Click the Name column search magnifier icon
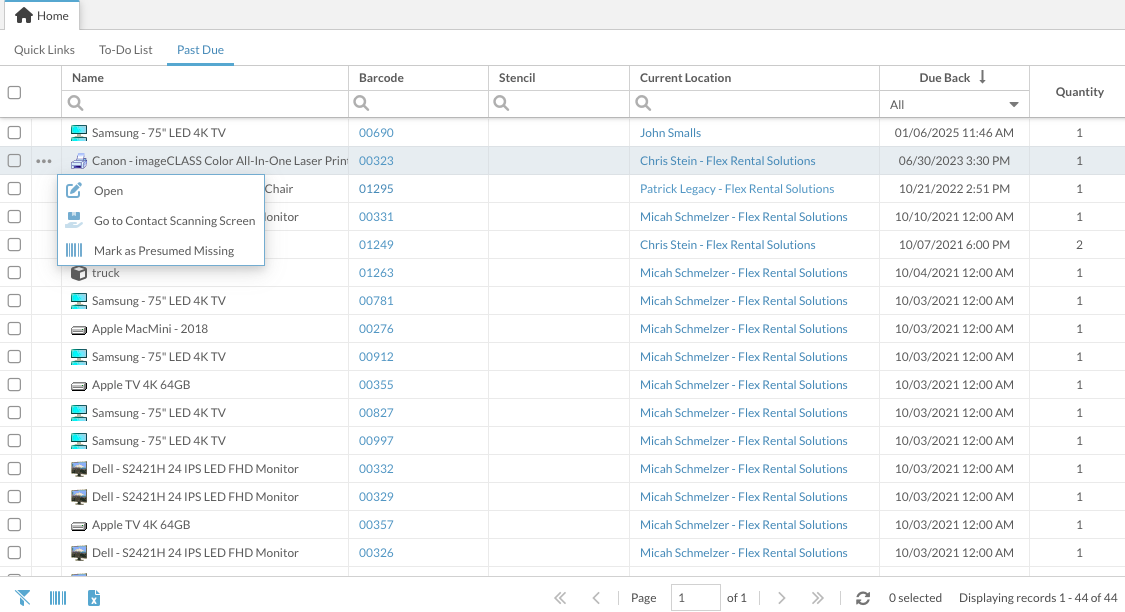Image resolution: width=1125 pixels, height=612 pixels. coord(75,103)
